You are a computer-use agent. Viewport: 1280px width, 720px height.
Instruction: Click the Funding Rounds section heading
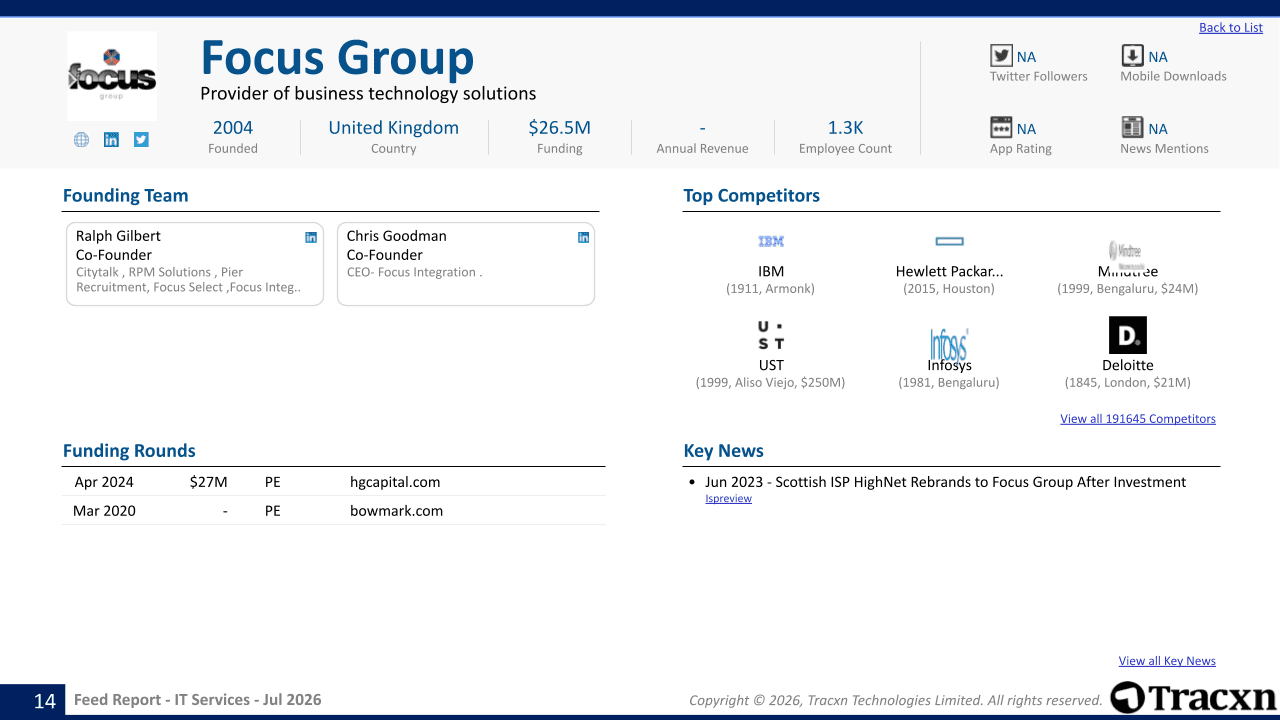click(x=129, y=451)
